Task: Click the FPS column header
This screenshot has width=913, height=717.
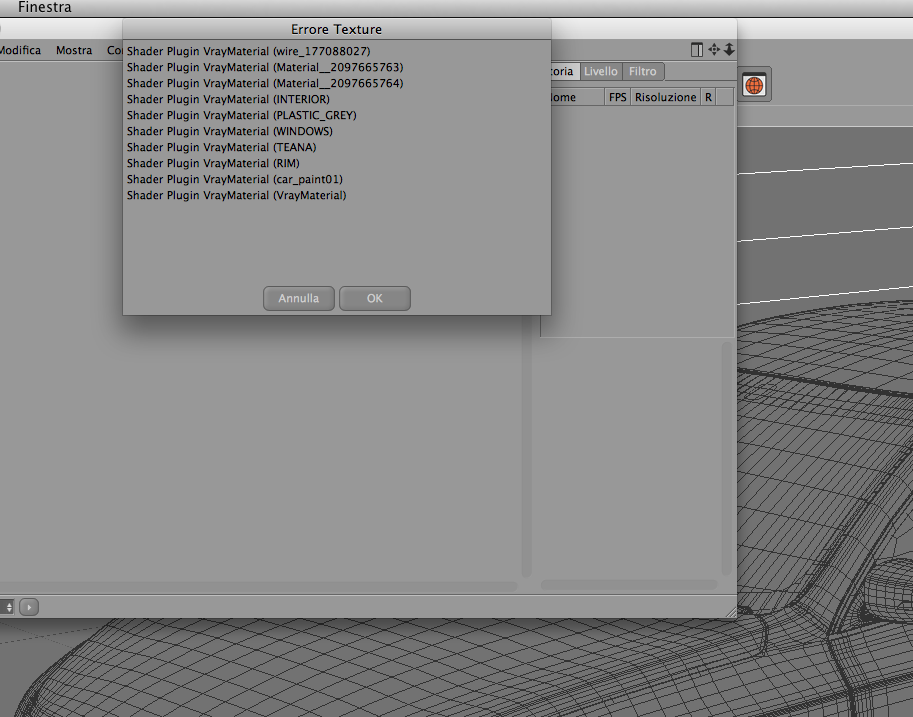Action: tap(617, 97)
